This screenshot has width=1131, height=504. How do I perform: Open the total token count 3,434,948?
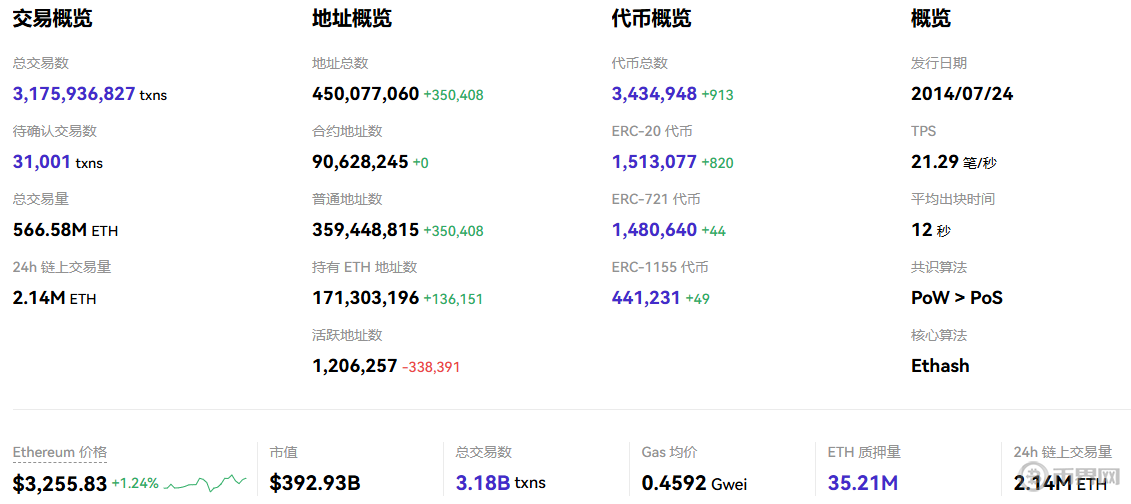pos(654,94)
